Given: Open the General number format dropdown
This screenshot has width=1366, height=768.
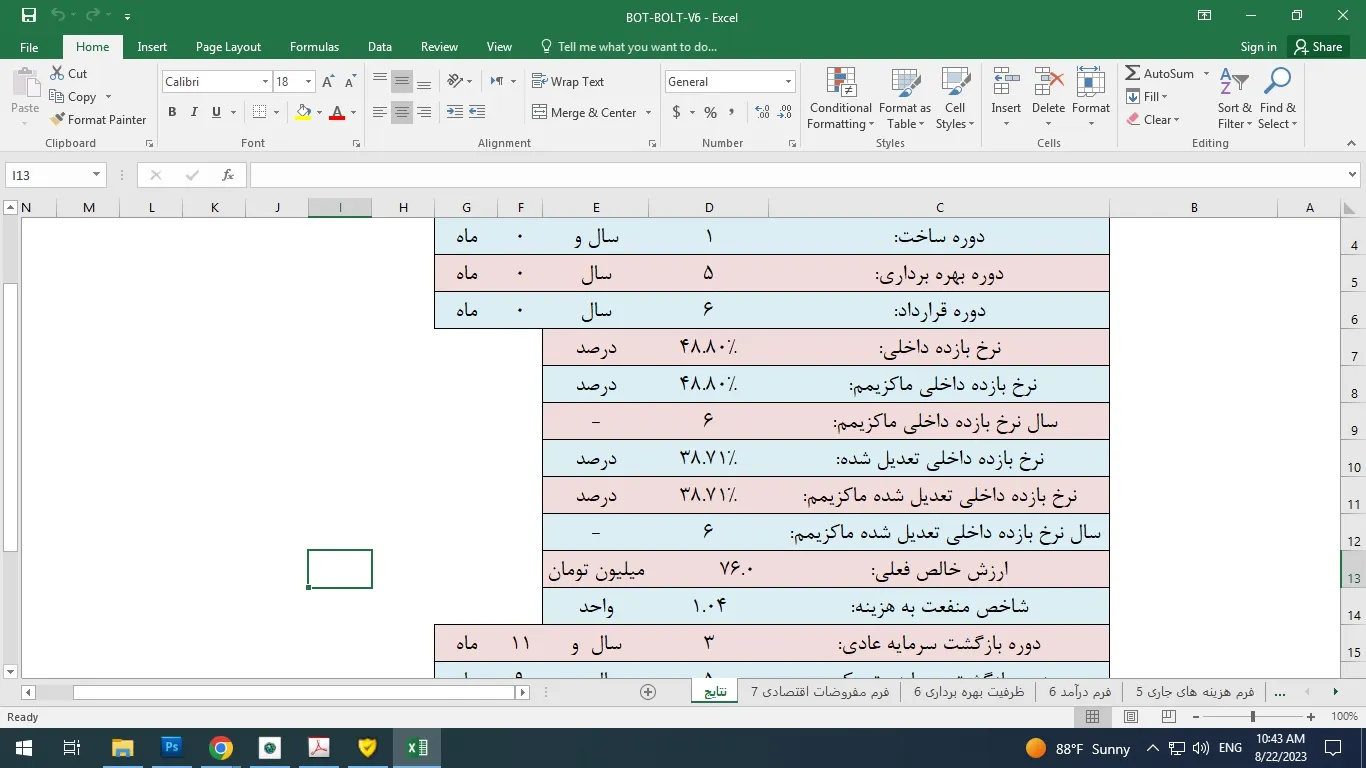Looking at the screenshot, I should coord(788,82).
